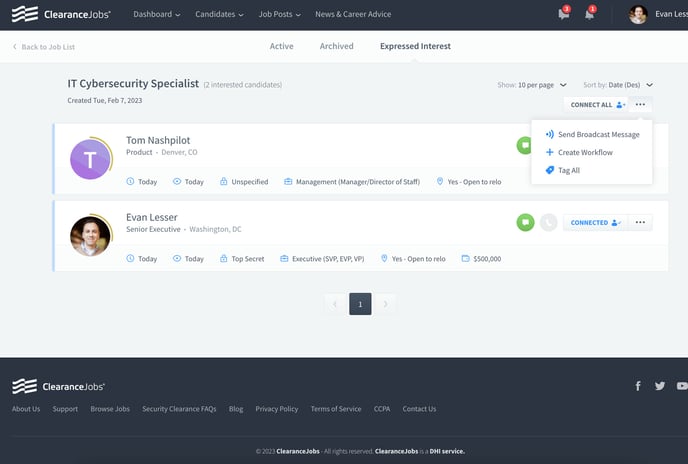
Task: Open Contact Us footer link
Action: coord(419,409)
